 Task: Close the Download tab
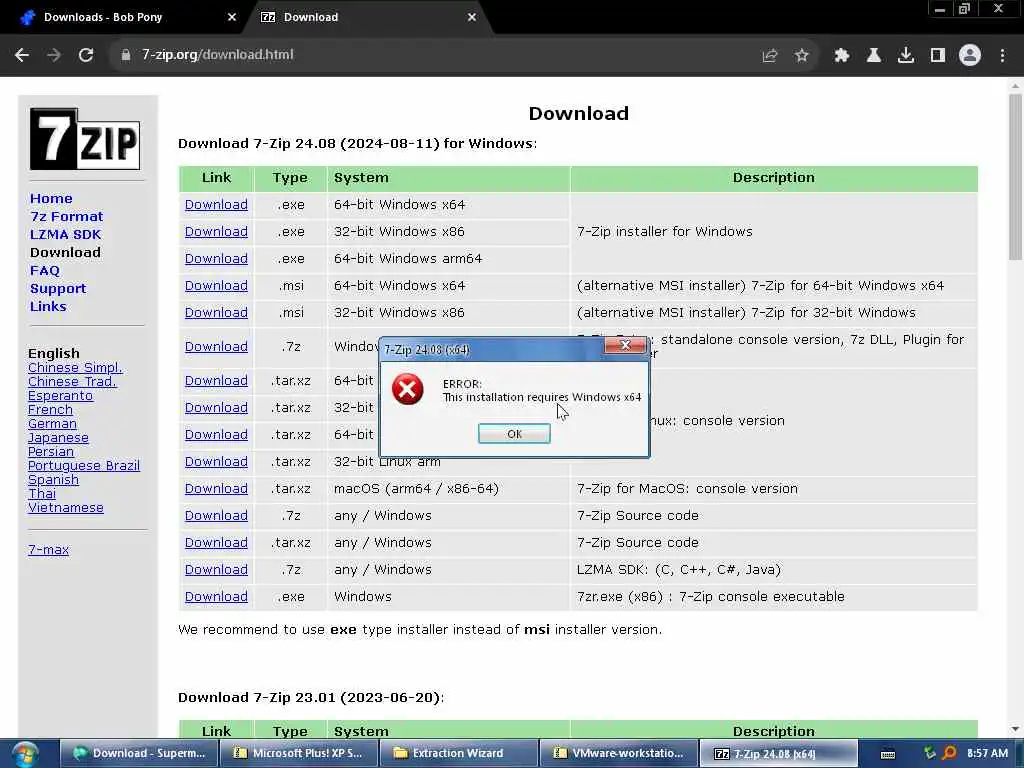pyautogui.click(x=472, y=17)
